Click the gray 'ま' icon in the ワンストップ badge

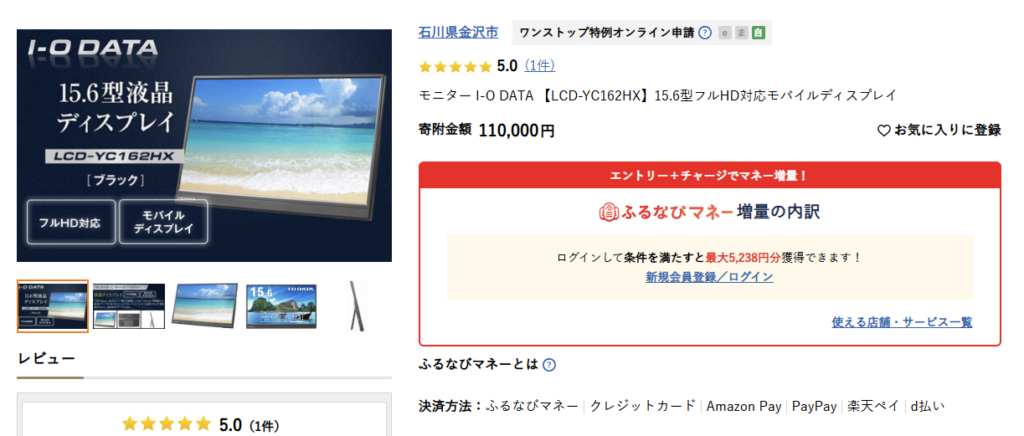coord(741,33)
